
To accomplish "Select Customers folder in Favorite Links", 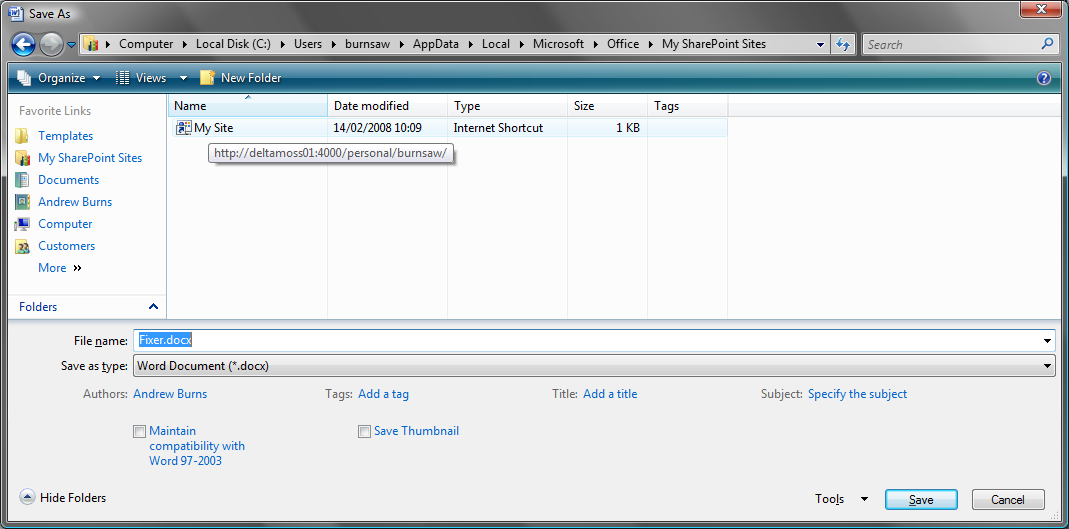I will pos(66,246).
